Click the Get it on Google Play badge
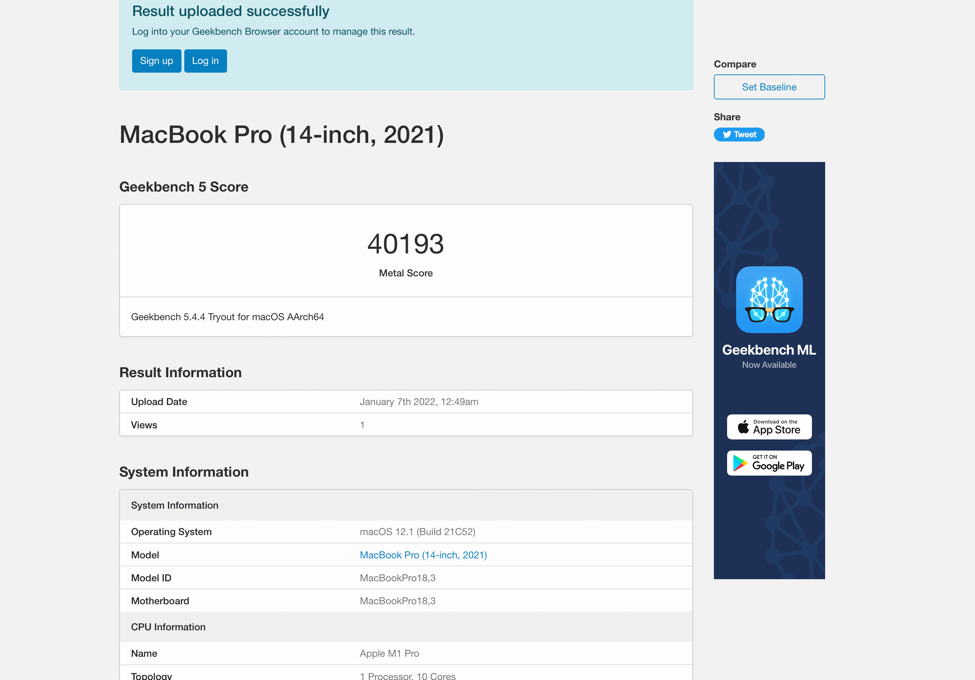Screen dimensions: 975x680 (x=769, y=463)
